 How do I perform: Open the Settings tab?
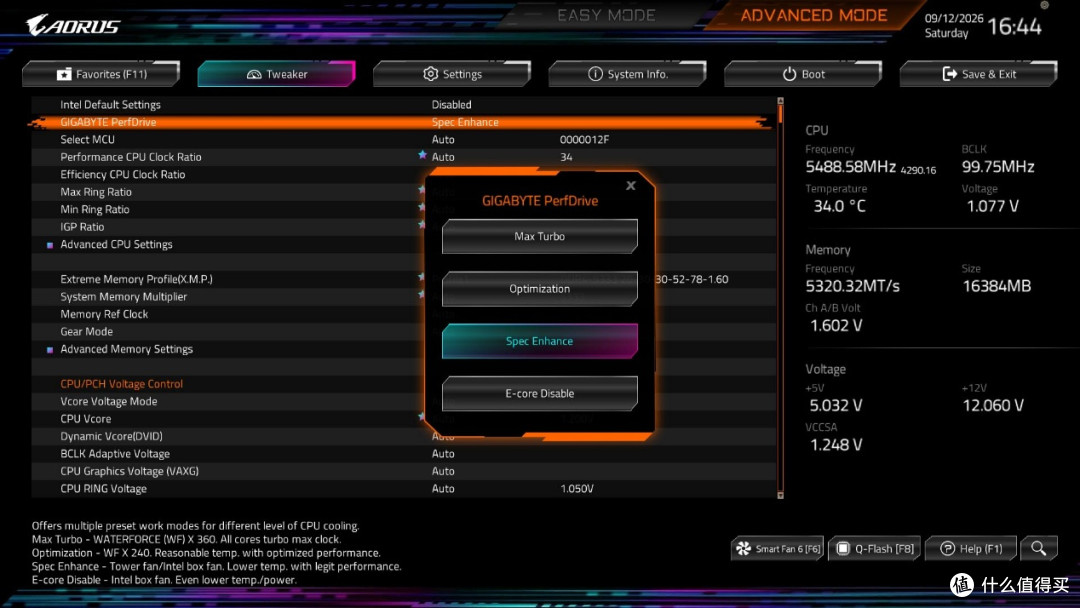point(453,74)
